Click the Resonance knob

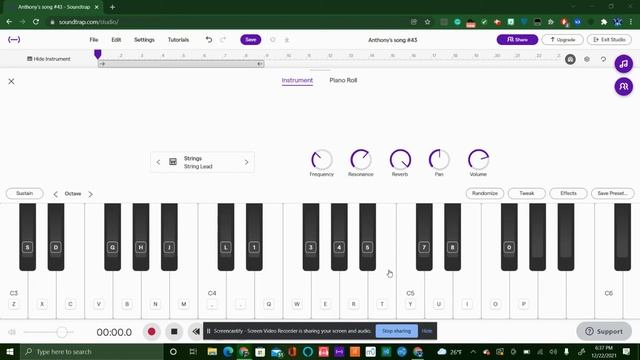361,160
